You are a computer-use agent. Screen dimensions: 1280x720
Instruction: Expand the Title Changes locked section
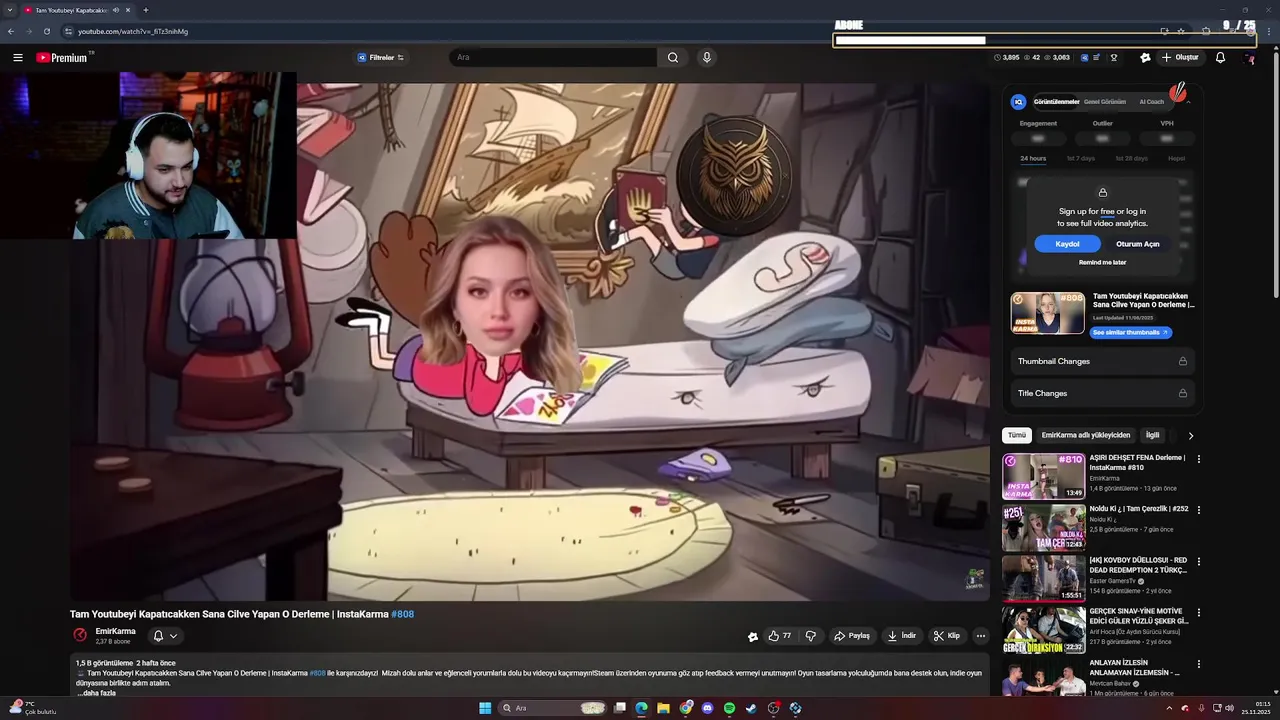click(1102, 393)
